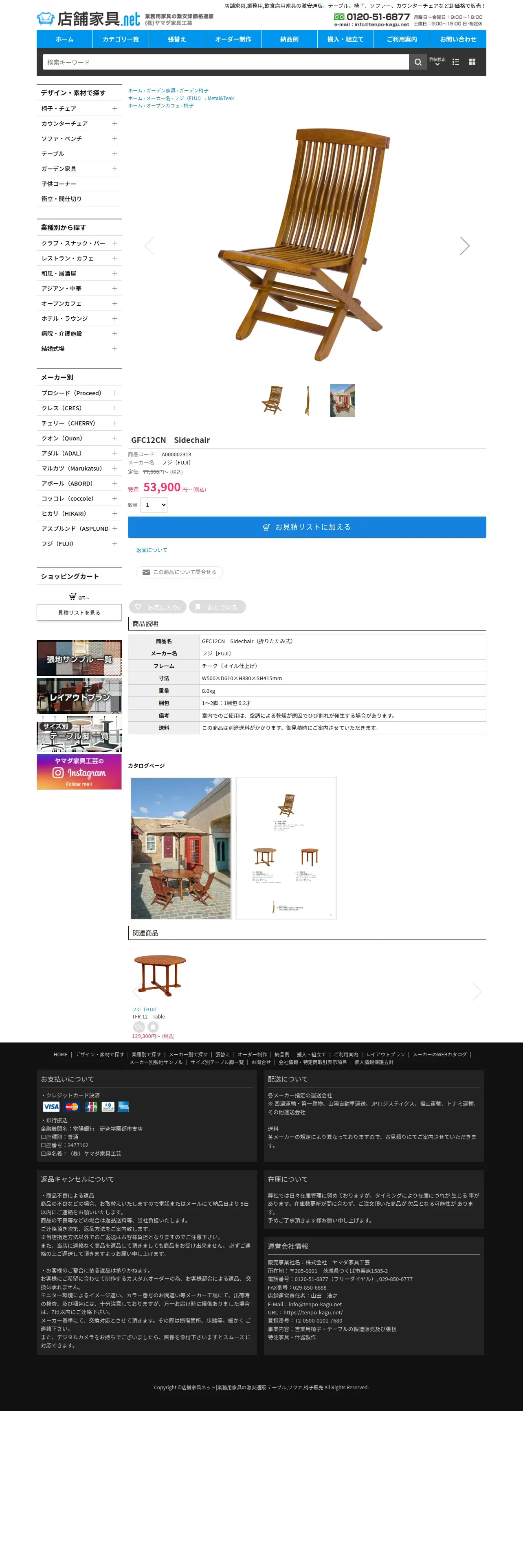Open the https://tenpo-kagu.net/ URL in footer
Screen dimensions: 523x1568
point(313,1312)
